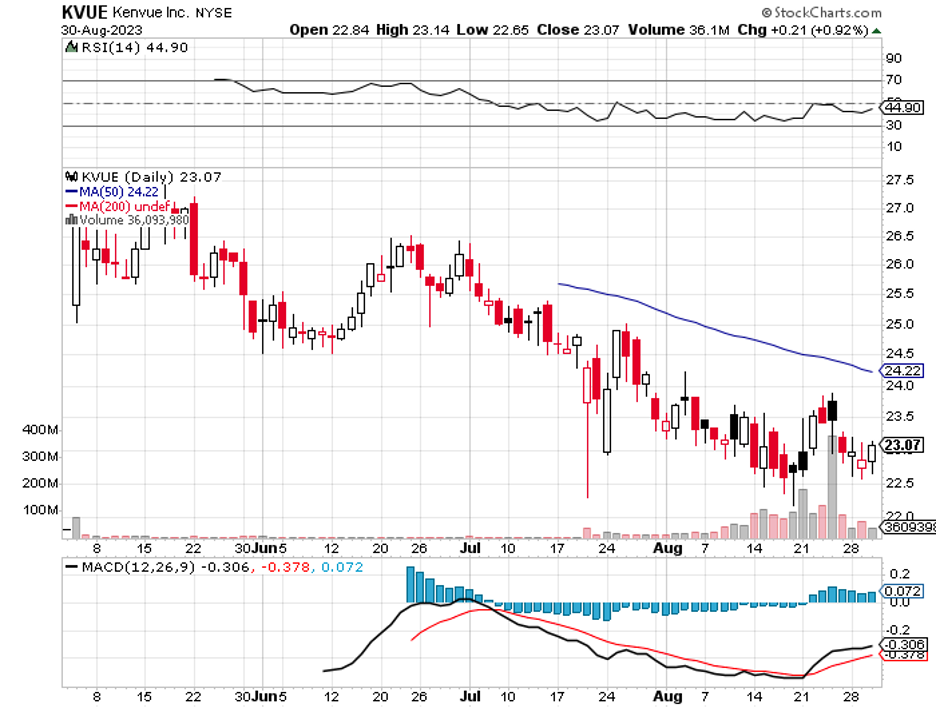Click the price axis label 22.5
936x708 pixels.
click(x=900, y=483)
